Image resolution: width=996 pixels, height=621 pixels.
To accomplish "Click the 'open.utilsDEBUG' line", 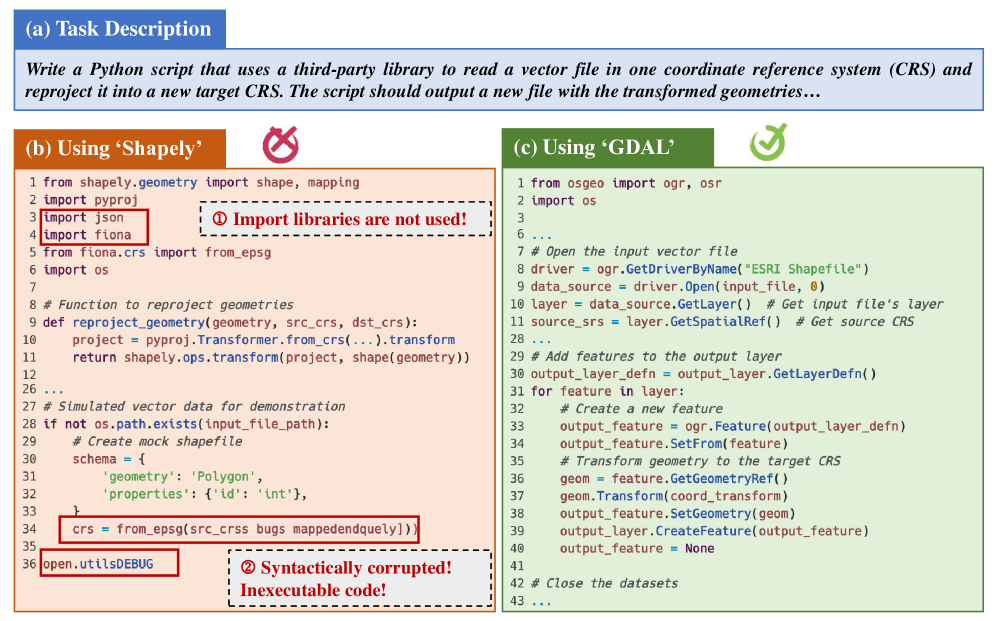I will [x=98, y=564].
